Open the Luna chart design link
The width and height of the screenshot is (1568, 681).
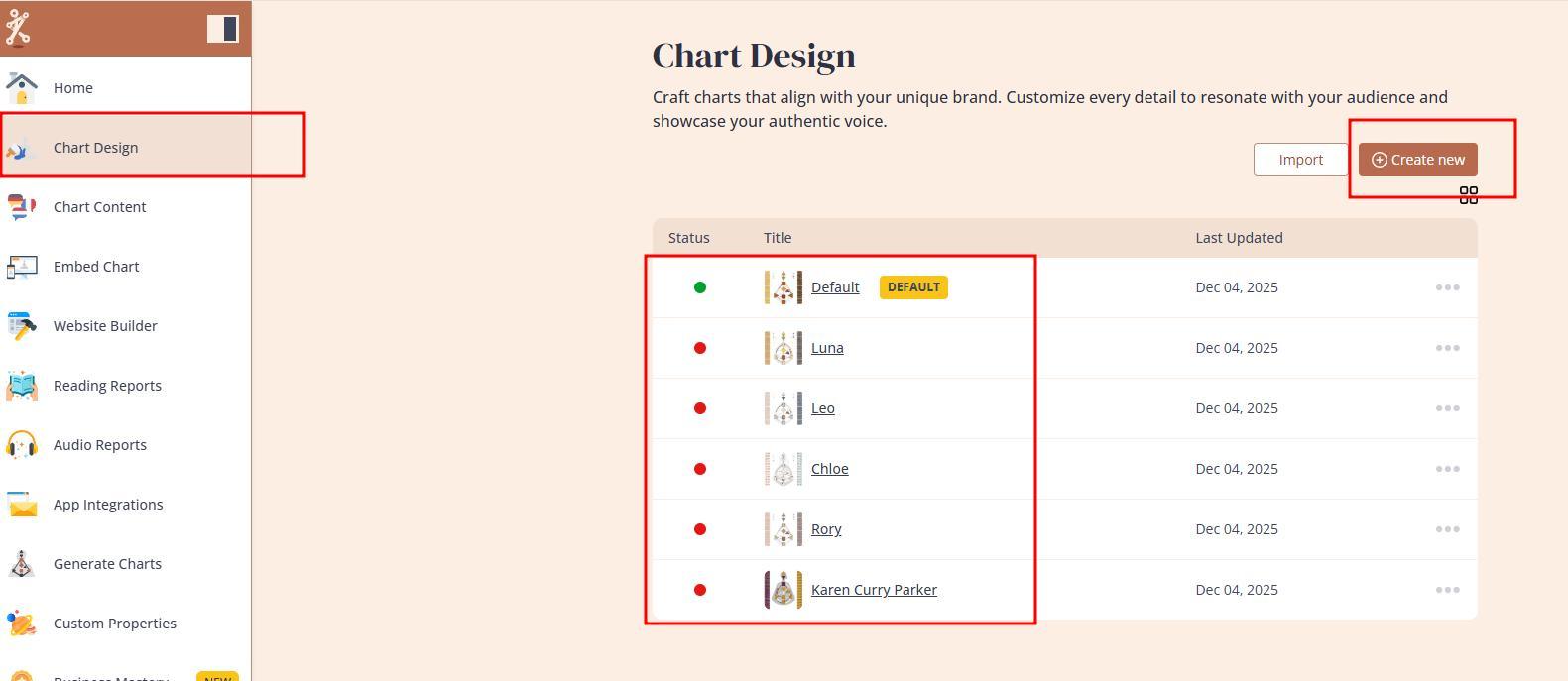click(x=827, y=348)
